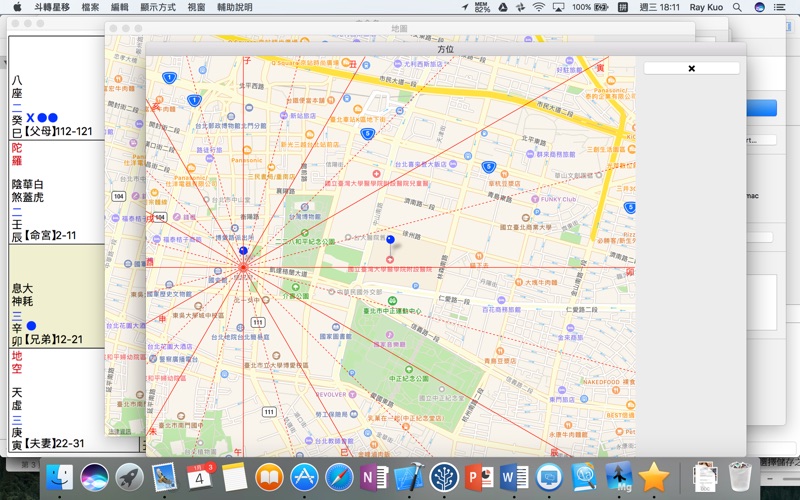Open the 編輯 menu
The width and height of the screenshot is (800, 500).
coord(119,7)
